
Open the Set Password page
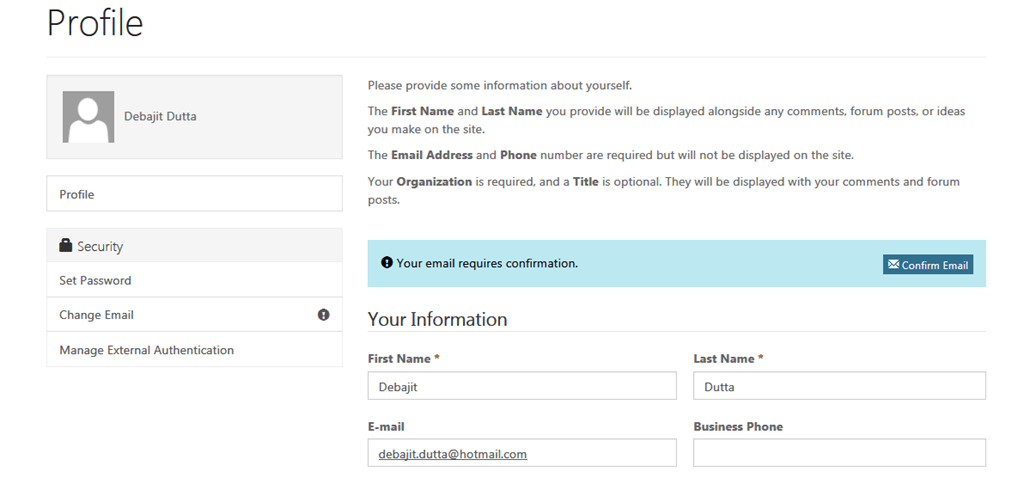pyautogui.click(x=95, y=281)
